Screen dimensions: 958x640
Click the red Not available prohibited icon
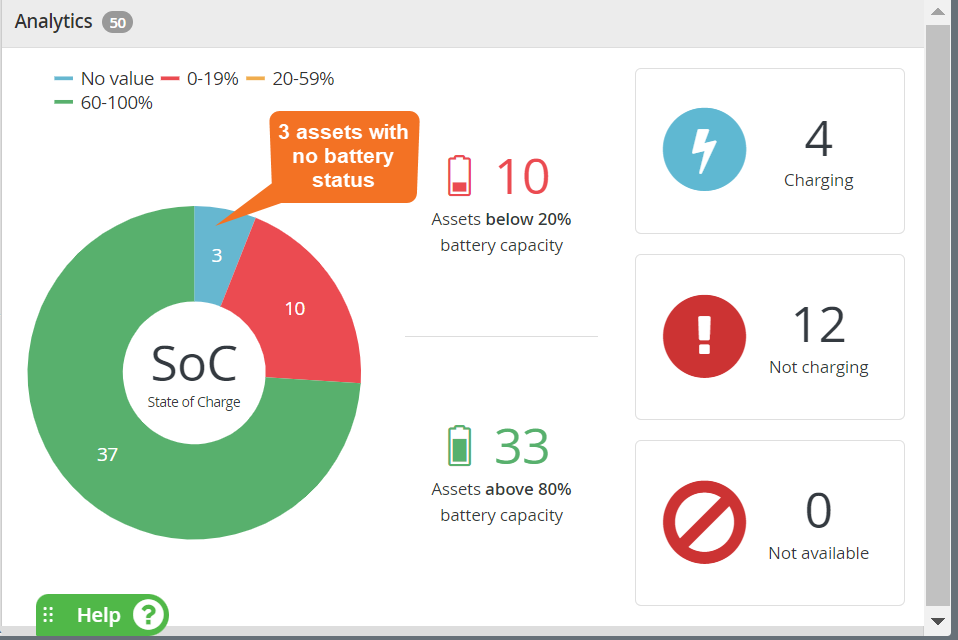tap(704, 522)
